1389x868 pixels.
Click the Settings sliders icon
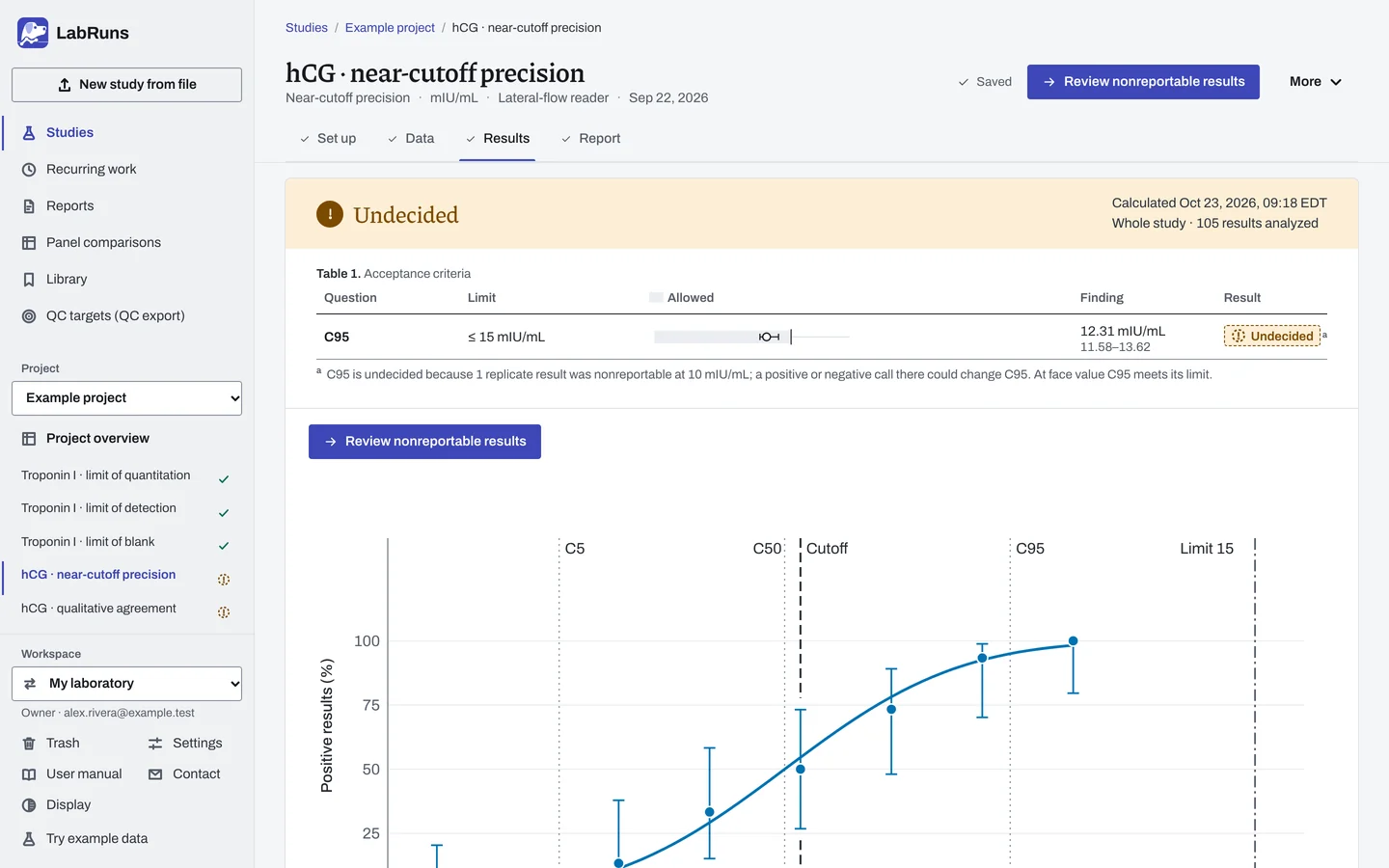155,744
